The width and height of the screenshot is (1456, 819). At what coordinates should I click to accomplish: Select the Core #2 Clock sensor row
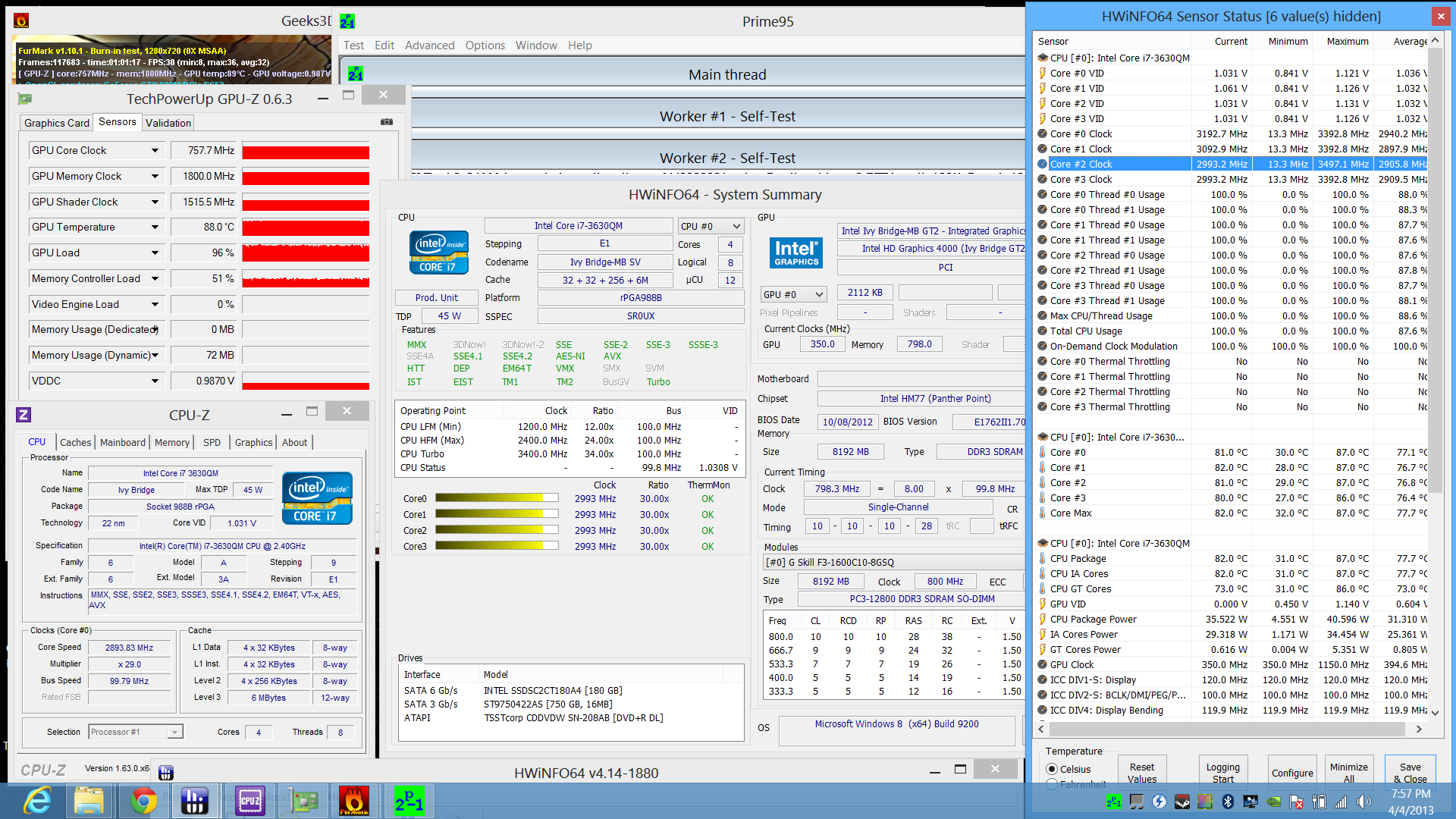(1232, 164)
